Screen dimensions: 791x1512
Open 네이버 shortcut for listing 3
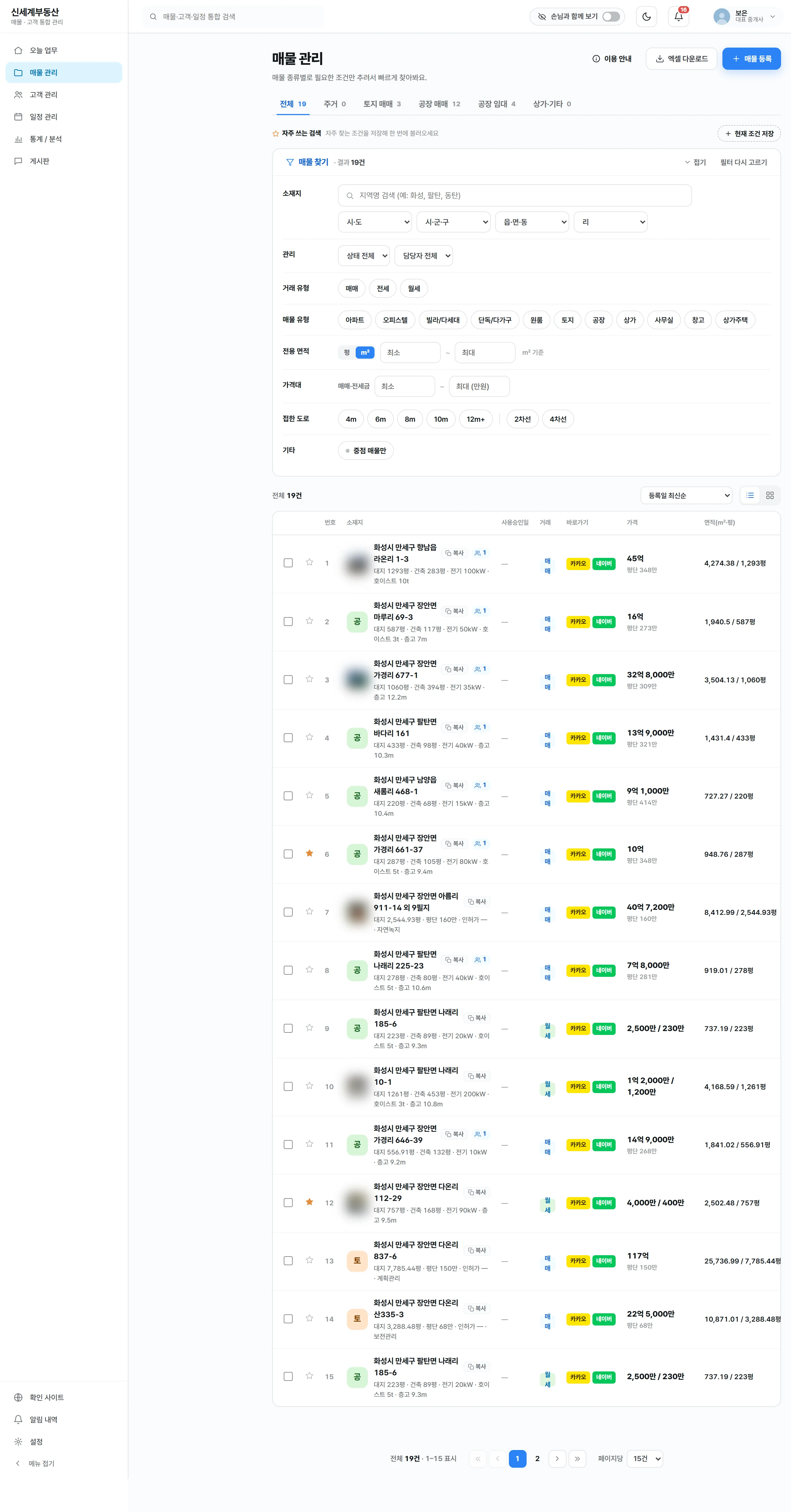click(604, 680)
